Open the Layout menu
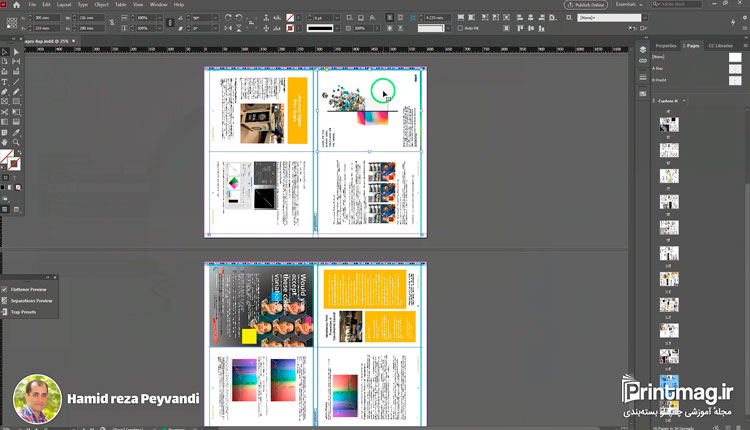This screenshot has height=430, width=750. point(64,5)
